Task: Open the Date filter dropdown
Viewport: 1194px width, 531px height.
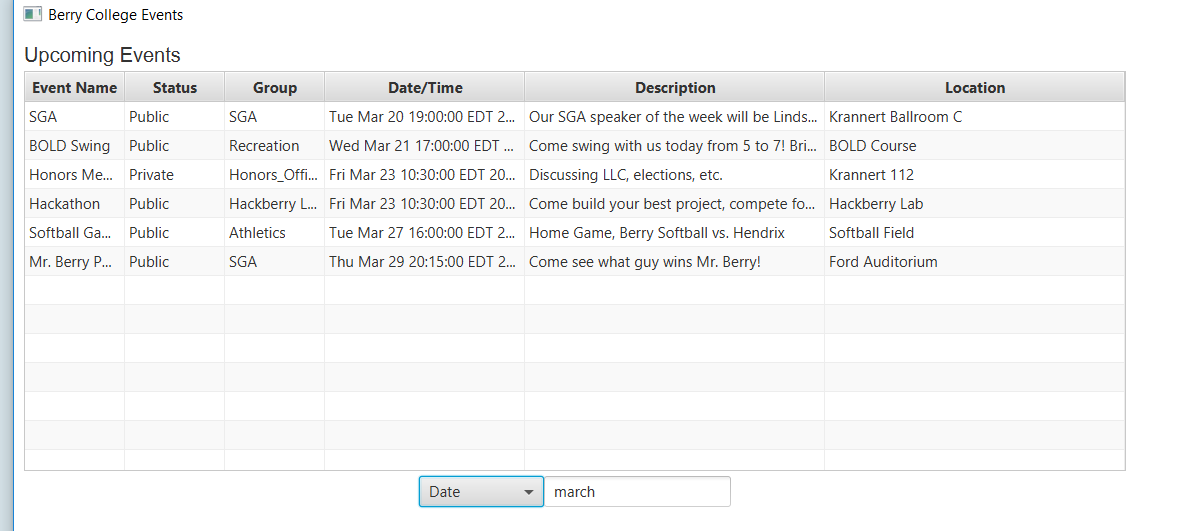Action: coord(481,492)
